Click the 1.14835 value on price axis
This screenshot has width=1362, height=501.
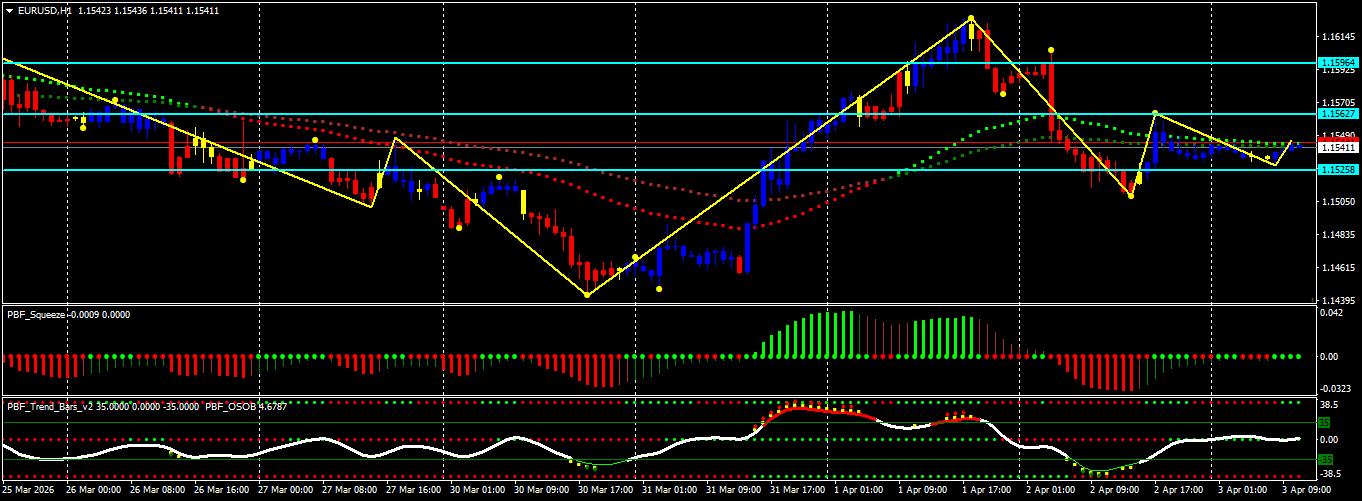pos(1339,235)
